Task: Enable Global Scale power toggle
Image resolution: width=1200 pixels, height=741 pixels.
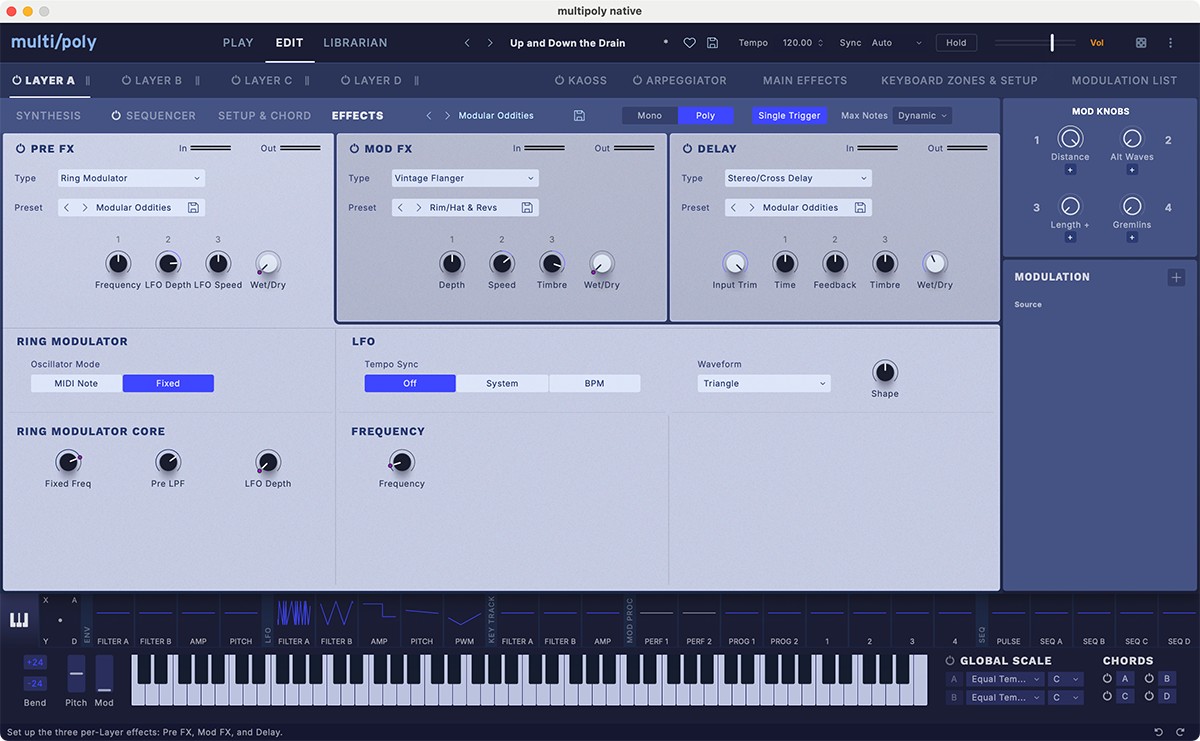Action: tap(950, 661)
